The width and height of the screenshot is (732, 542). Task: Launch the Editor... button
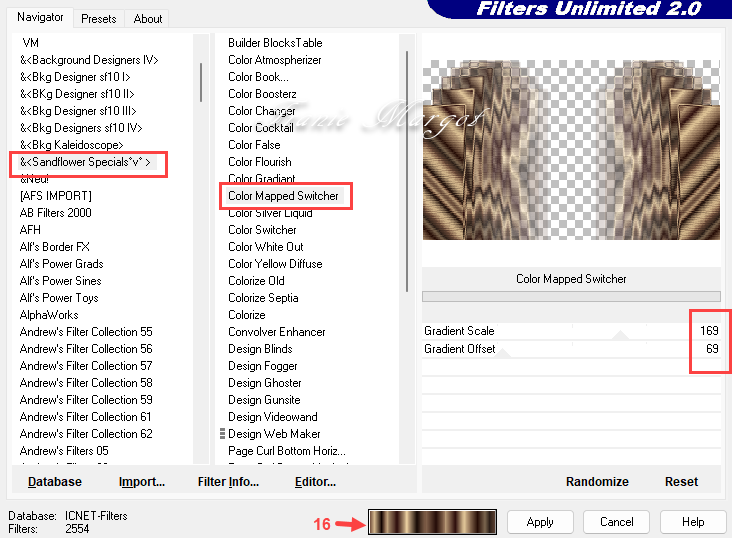point(315,481)
